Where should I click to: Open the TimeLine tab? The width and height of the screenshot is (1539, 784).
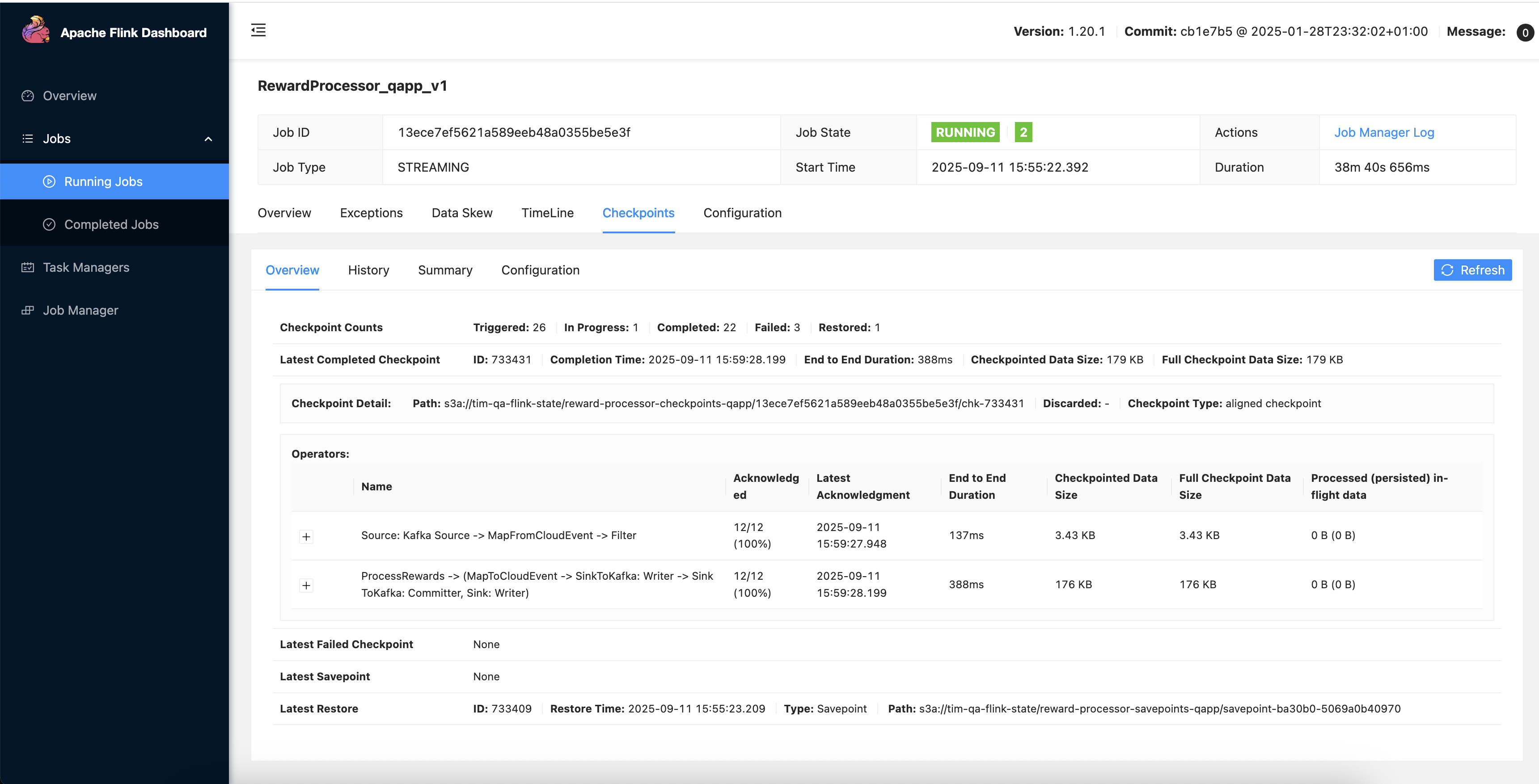(547, 213)
